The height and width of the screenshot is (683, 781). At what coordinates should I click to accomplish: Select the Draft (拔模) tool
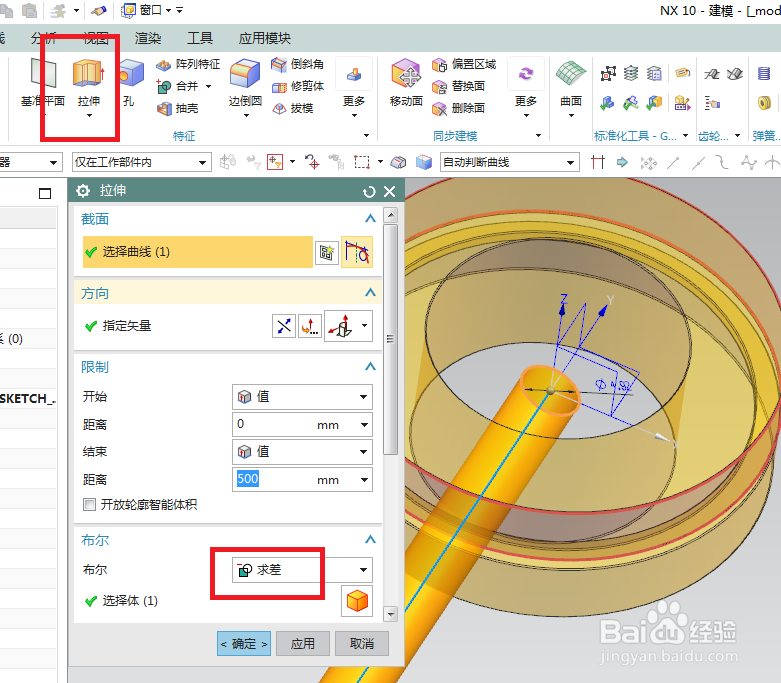(293, 108)
